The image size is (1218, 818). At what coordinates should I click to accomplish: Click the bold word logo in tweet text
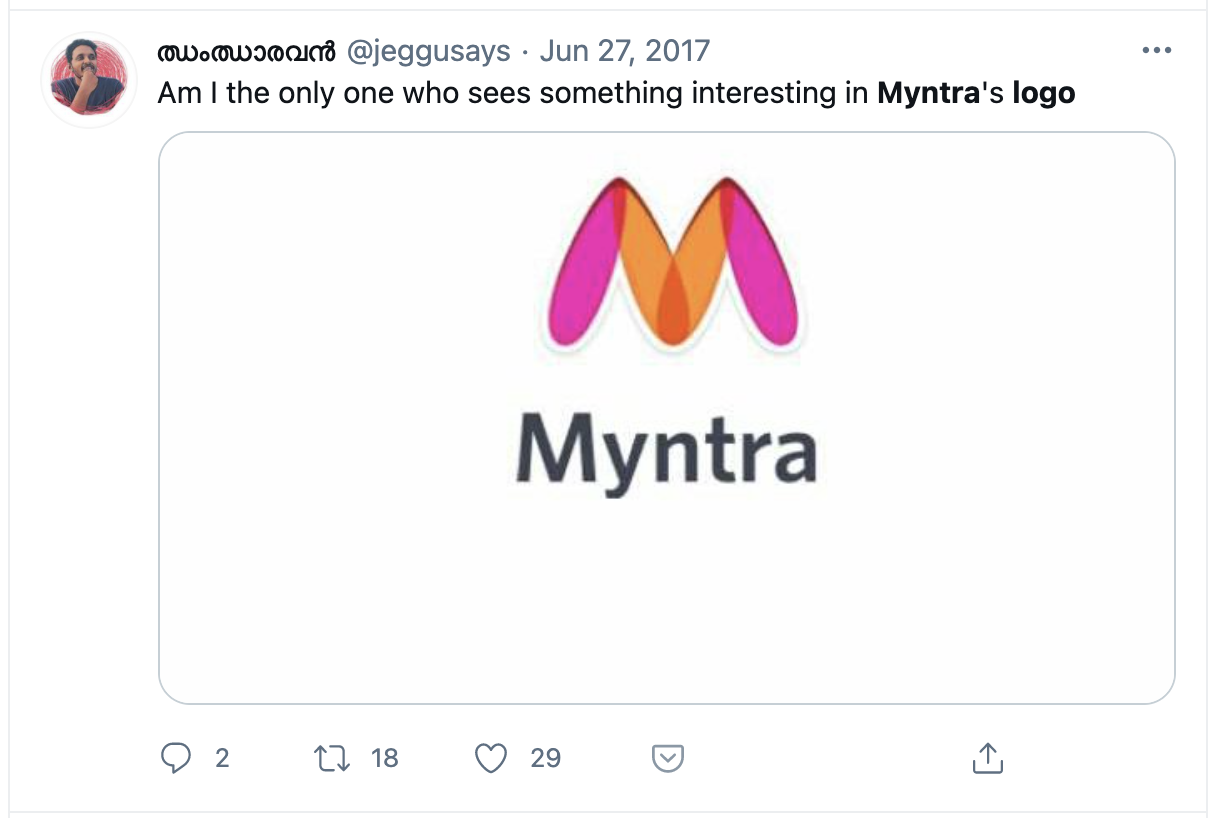click(x=1044, y=95)
